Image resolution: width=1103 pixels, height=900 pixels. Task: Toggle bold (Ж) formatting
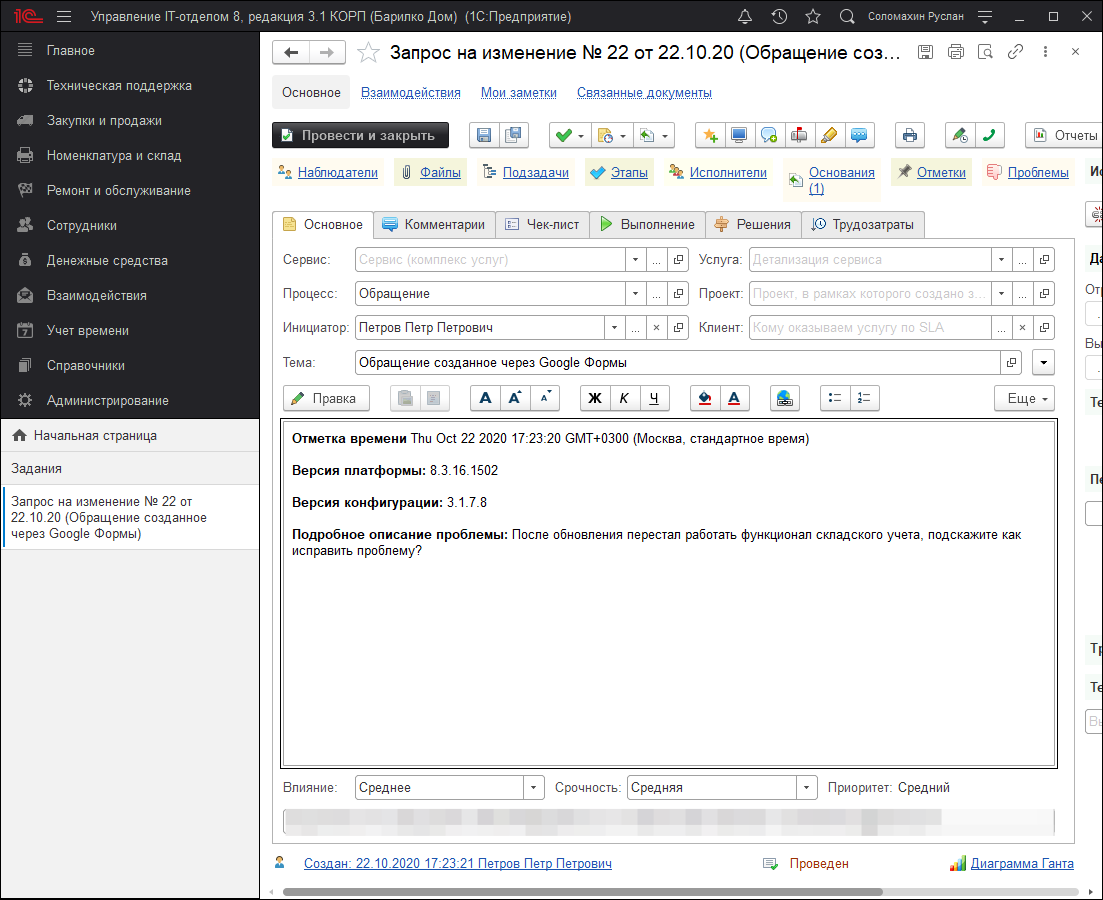tap(595, 398)
